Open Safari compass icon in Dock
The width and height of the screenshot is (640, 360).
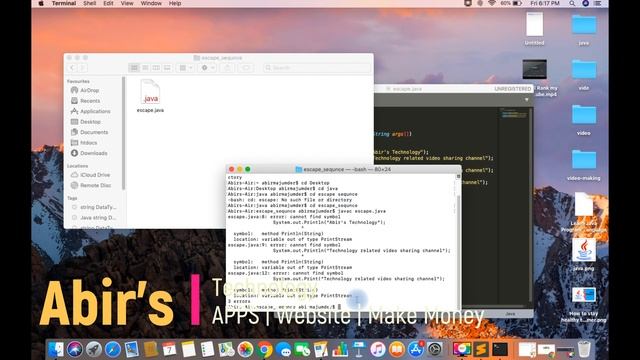113,350
